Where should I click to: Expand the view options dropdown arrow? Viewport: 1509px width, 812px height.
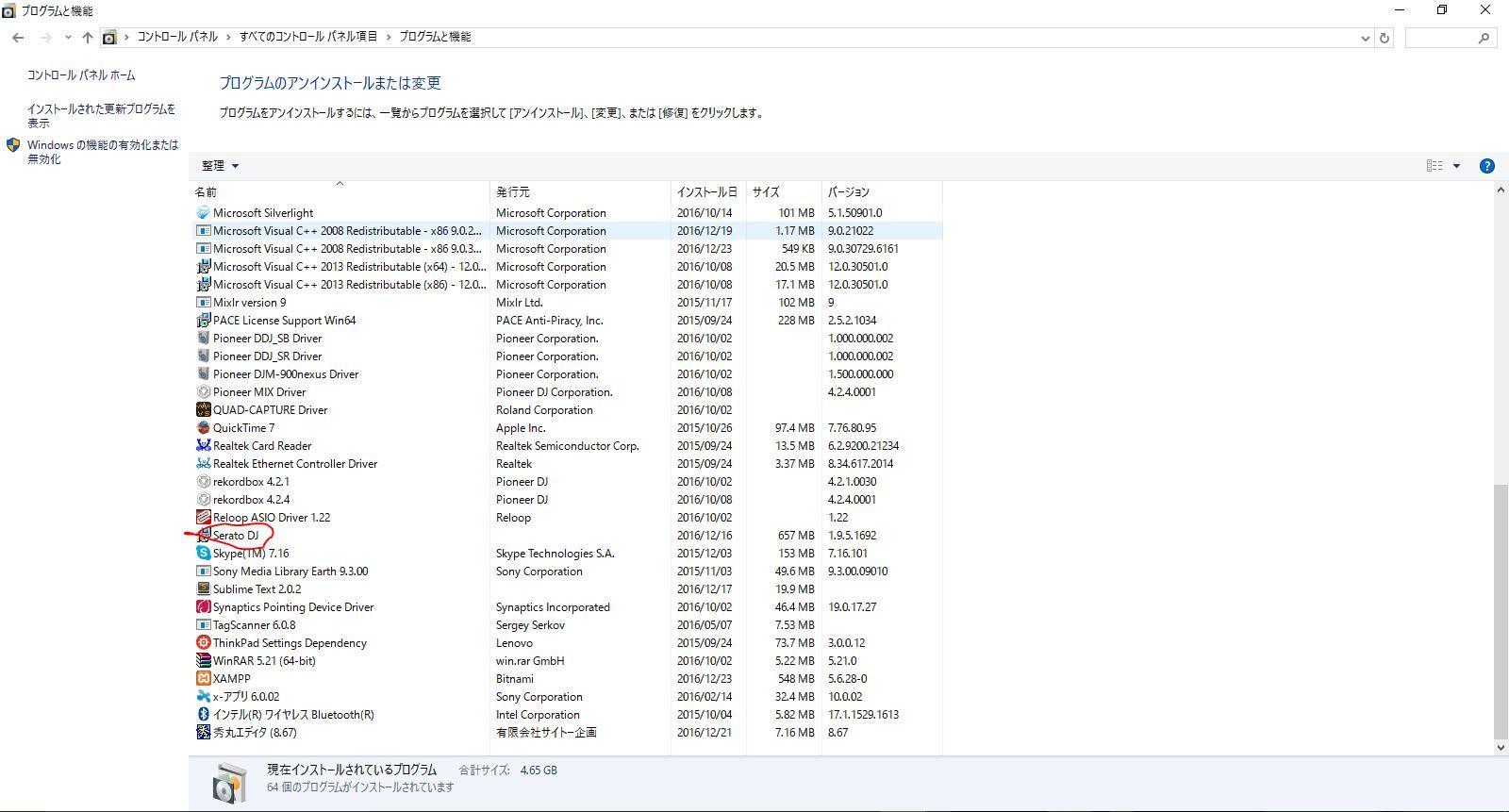click(x=1456, y=166)
